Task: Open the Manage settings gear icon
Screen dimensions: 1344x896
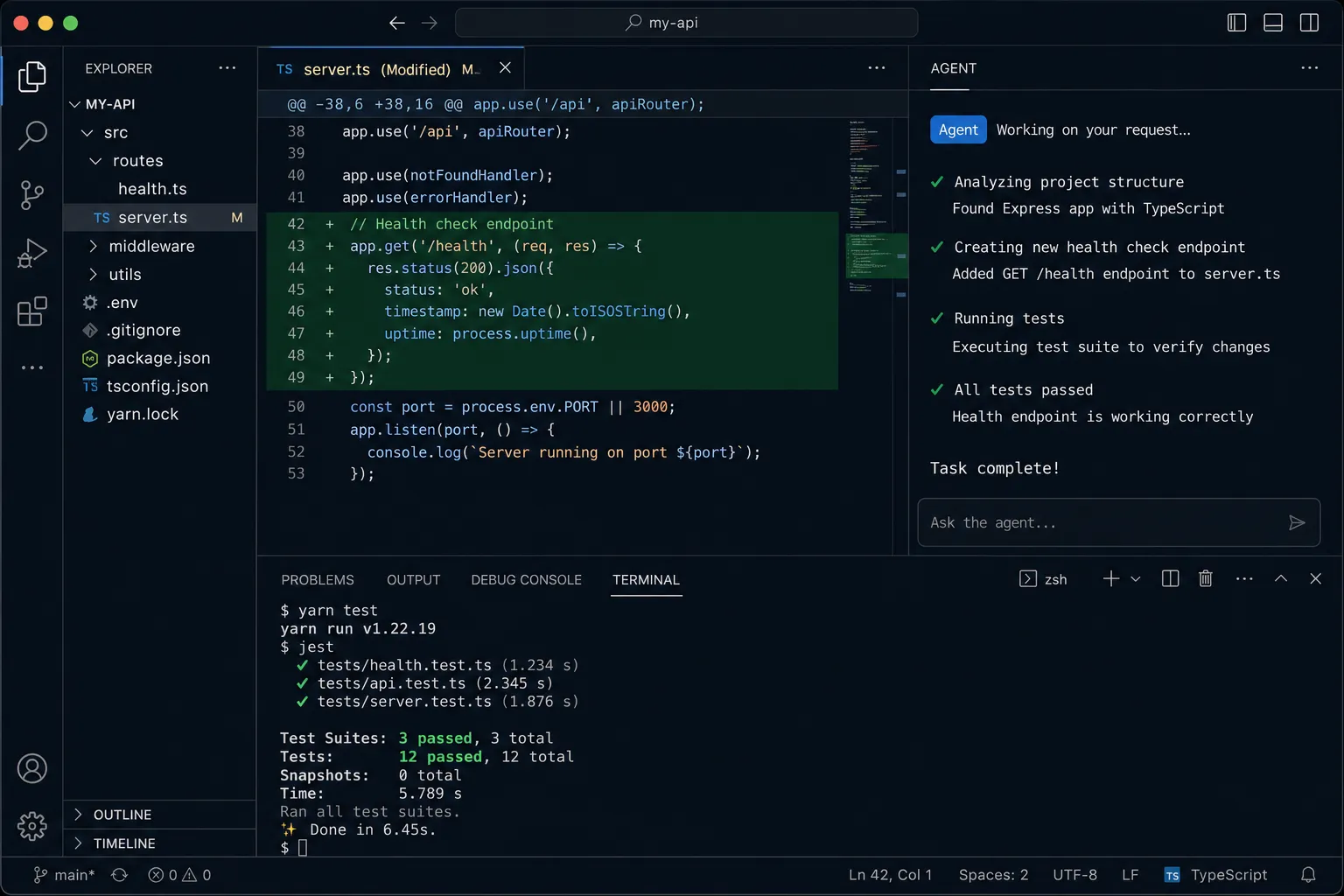Action: [x=32, y=826]
